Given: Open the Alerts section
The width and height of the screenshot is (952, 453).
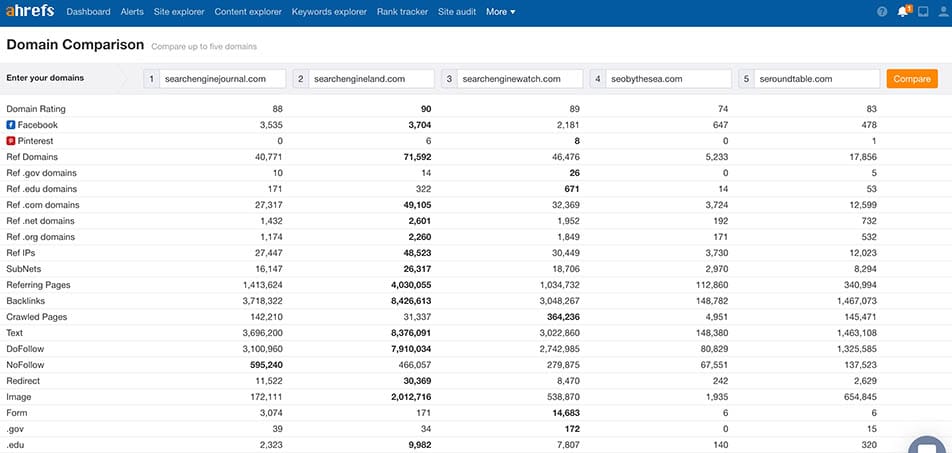Looking at the screenshot, I should [132, 12].
